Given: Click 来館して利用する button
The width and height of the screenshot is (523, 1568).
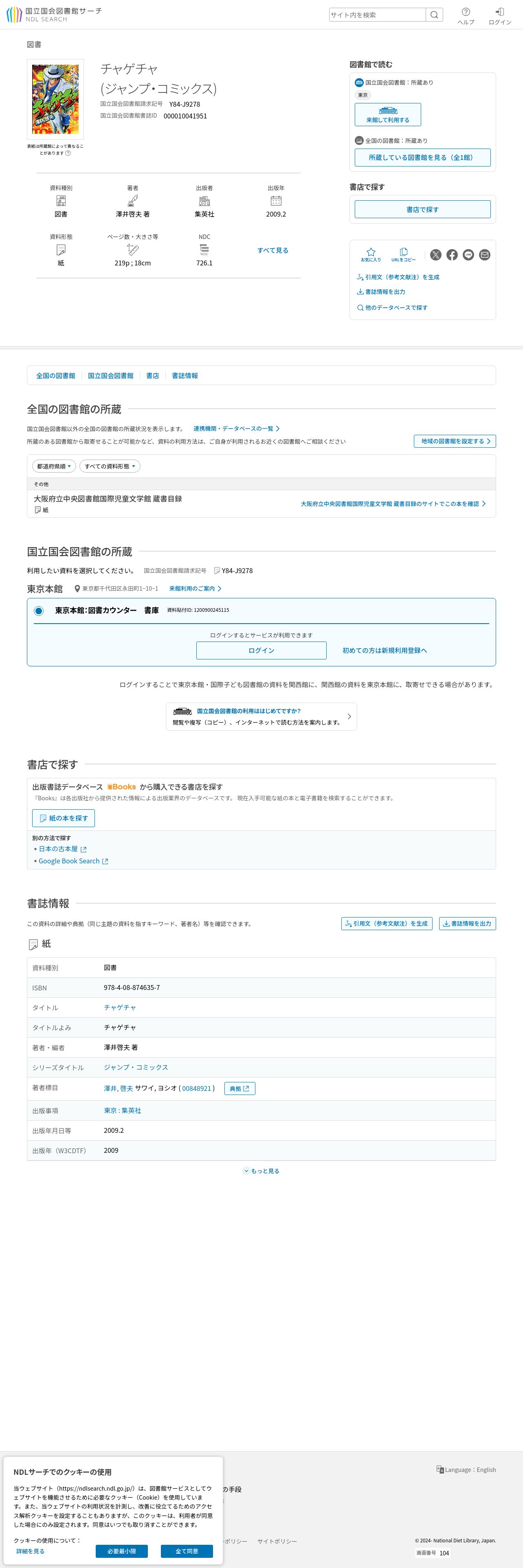Looking at the screenshot, I should pyautogui.click(x=388, y=114).
